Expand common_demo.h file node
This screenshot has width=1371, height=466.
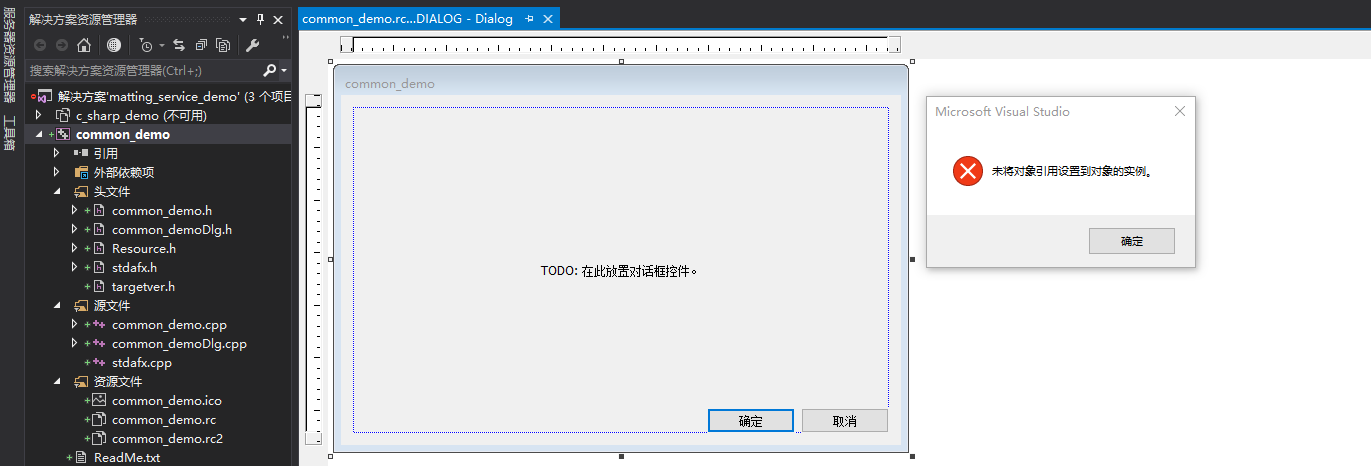click(x=75, y=211)
